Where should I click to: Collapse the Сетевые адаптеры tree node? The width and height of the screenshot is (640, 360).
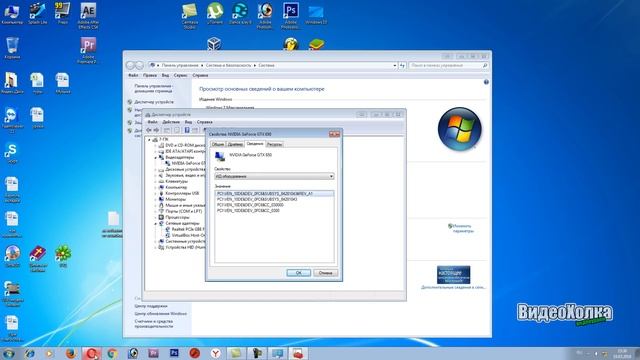point(156,224)
